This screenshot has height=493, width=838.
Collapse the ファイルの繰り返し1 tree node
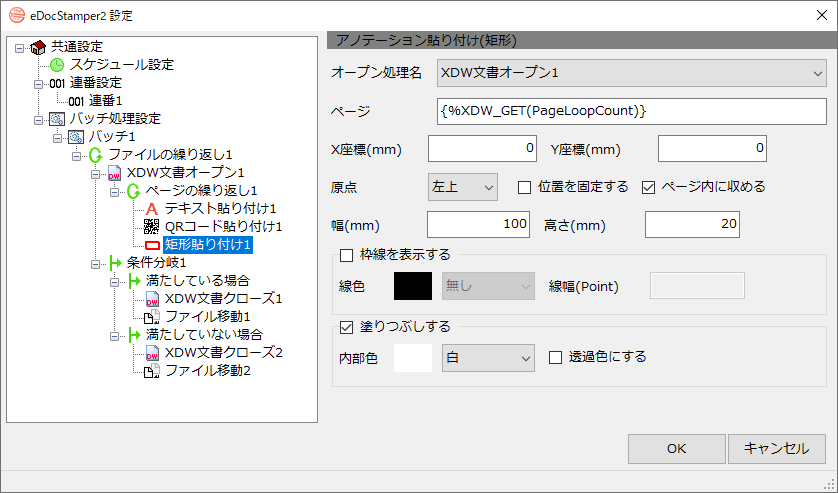click(x=76, y=156)
